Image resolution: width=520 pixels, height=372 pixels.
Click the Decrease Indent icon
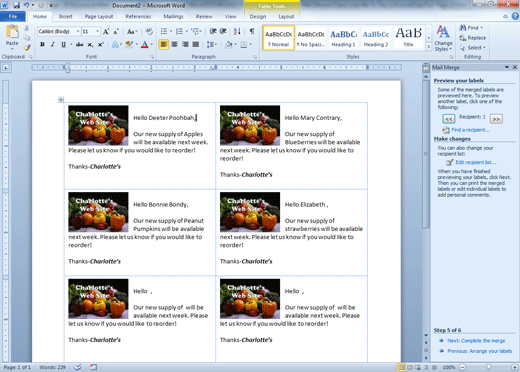pos(213,31)
